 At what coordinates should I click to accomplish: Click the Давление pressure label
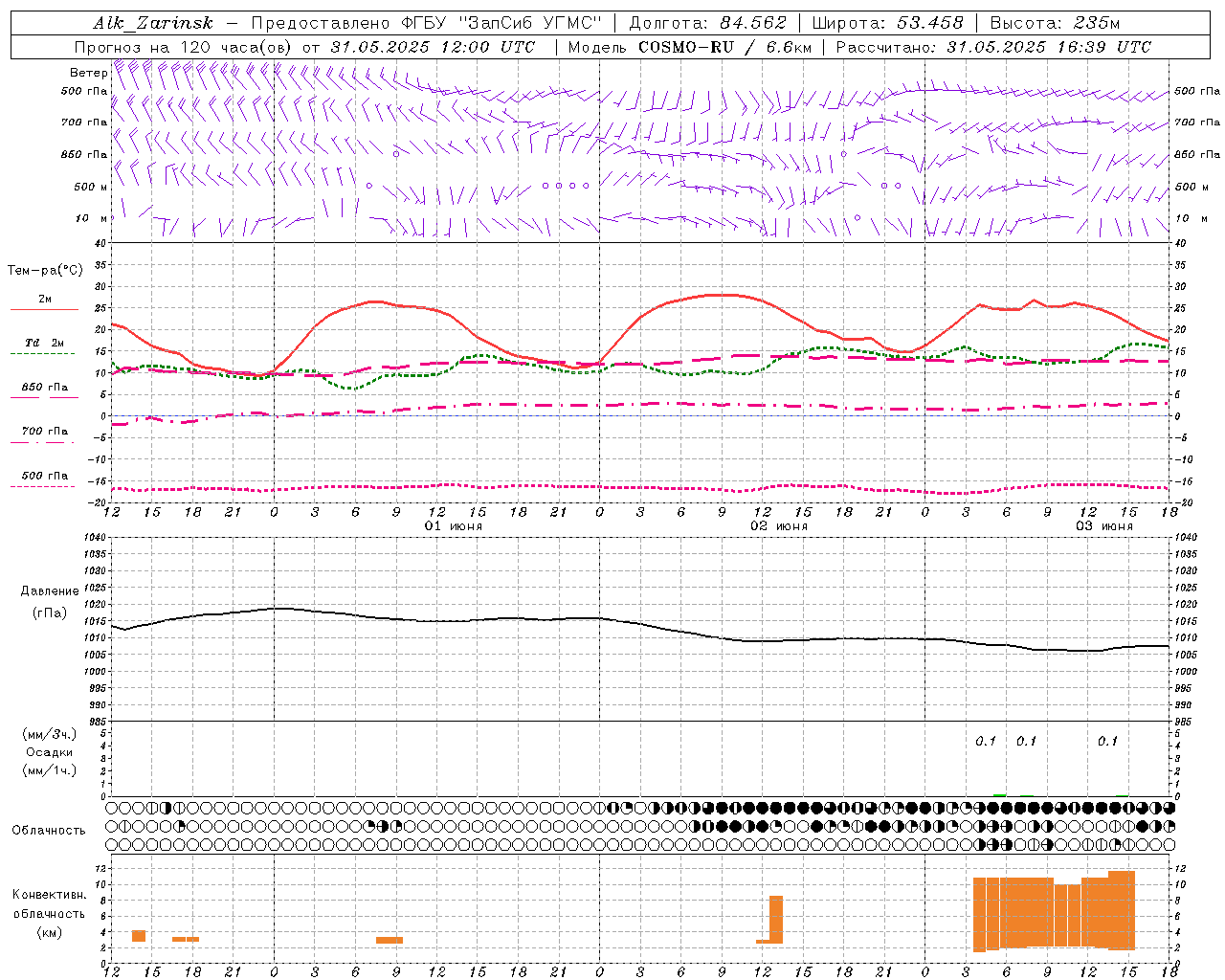click(50, 591)
